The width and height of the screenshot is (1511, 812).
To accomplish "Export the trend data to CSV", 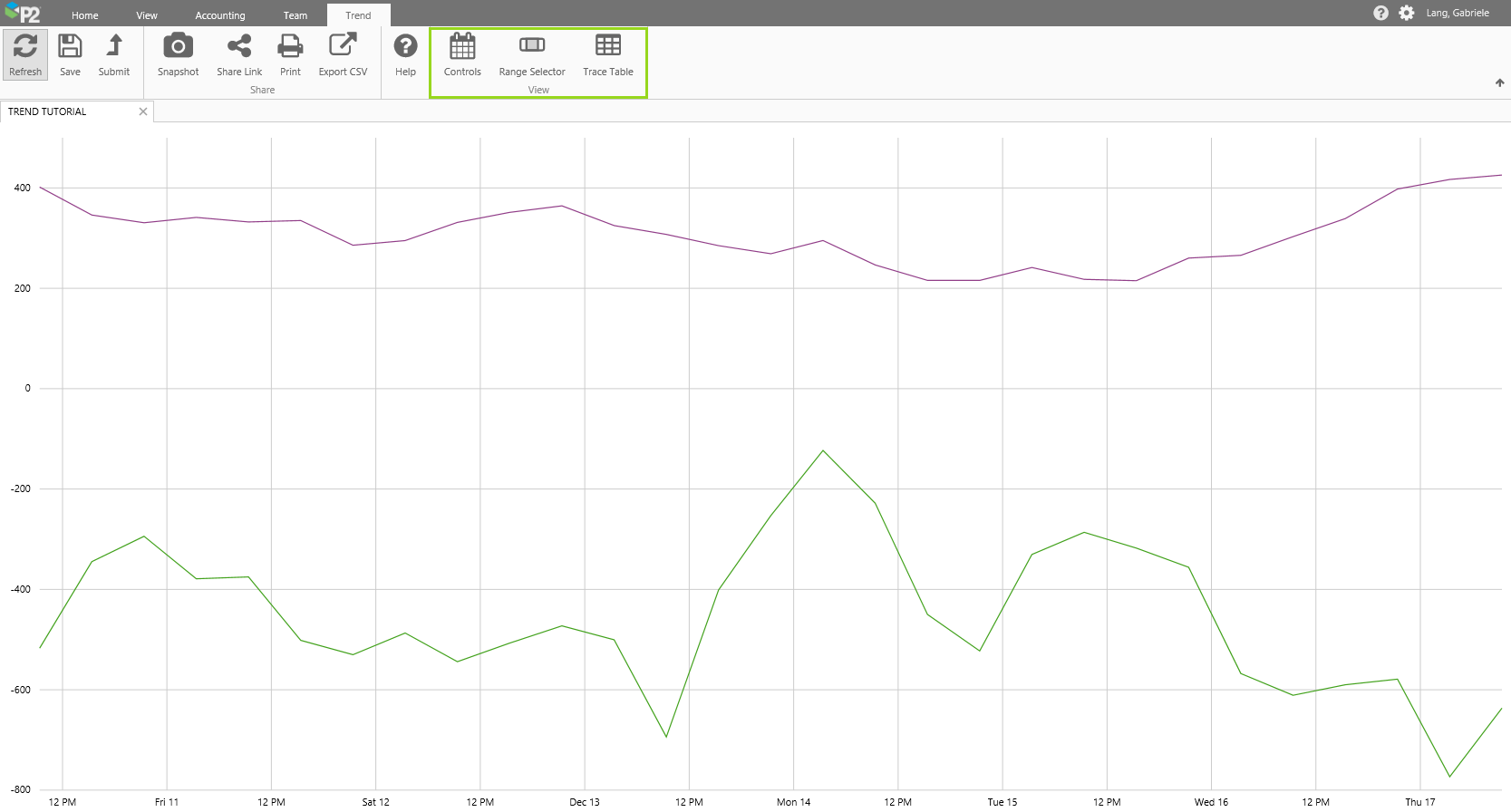I will pos(343,46).
